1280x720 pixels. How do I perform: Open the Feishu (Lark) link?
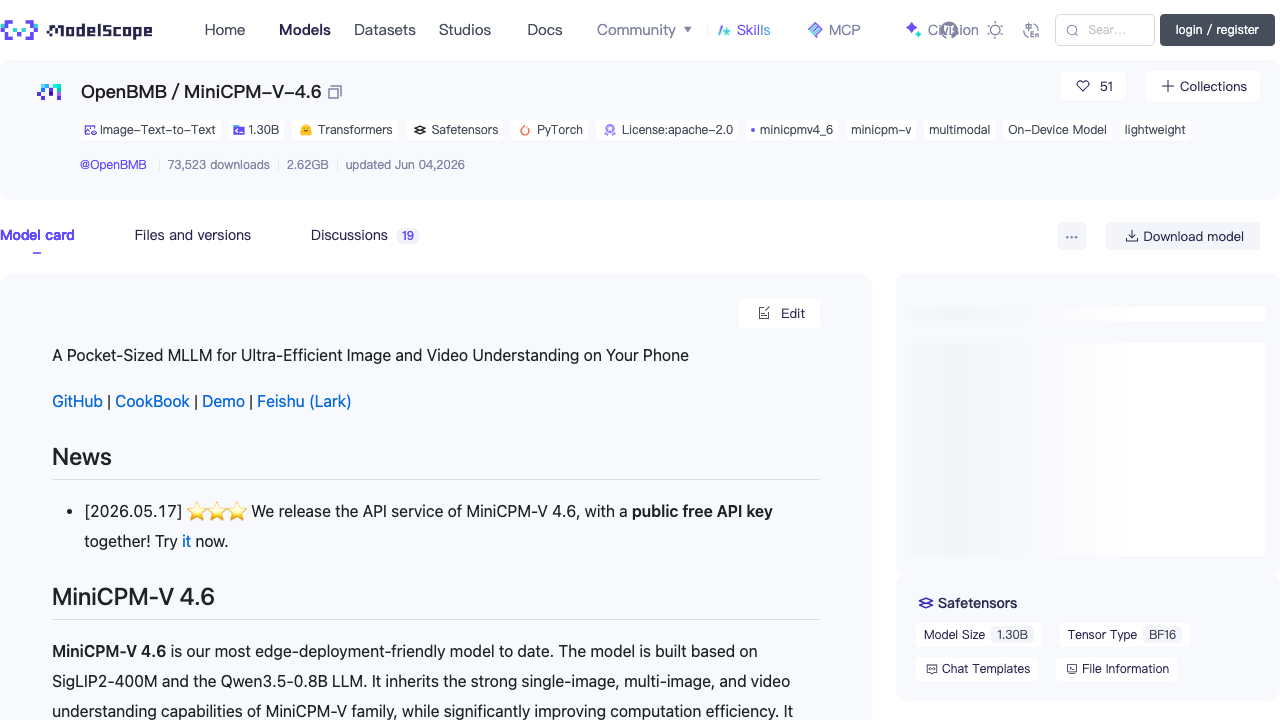click(304, 401)
